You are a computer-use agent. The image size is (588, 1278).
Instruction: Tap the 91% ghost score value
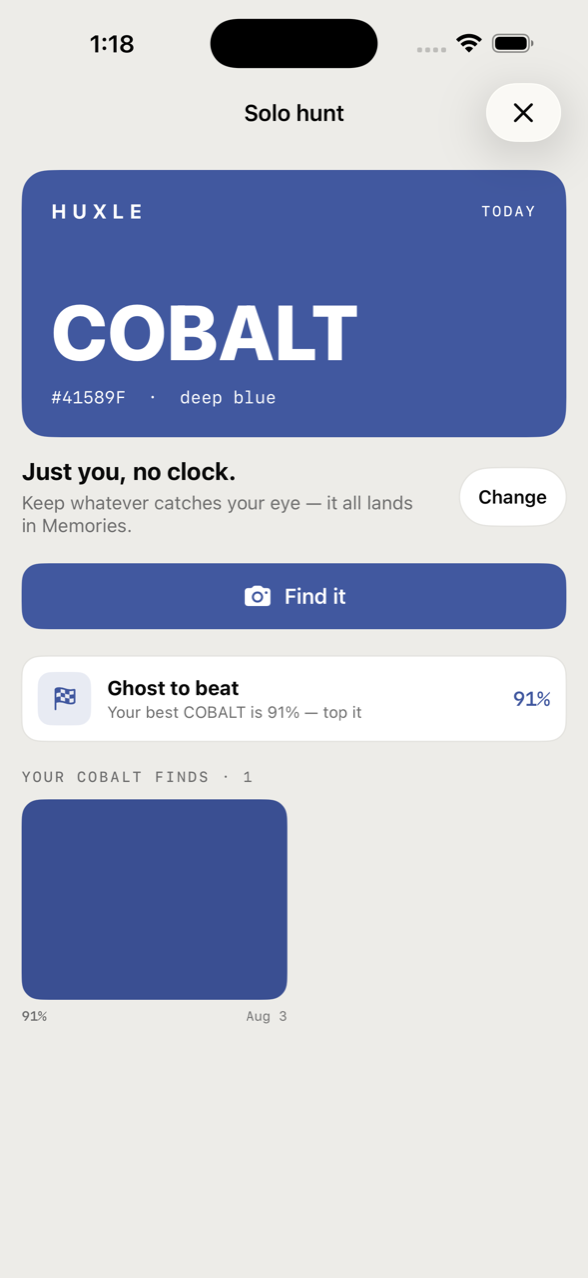[531, 699]
